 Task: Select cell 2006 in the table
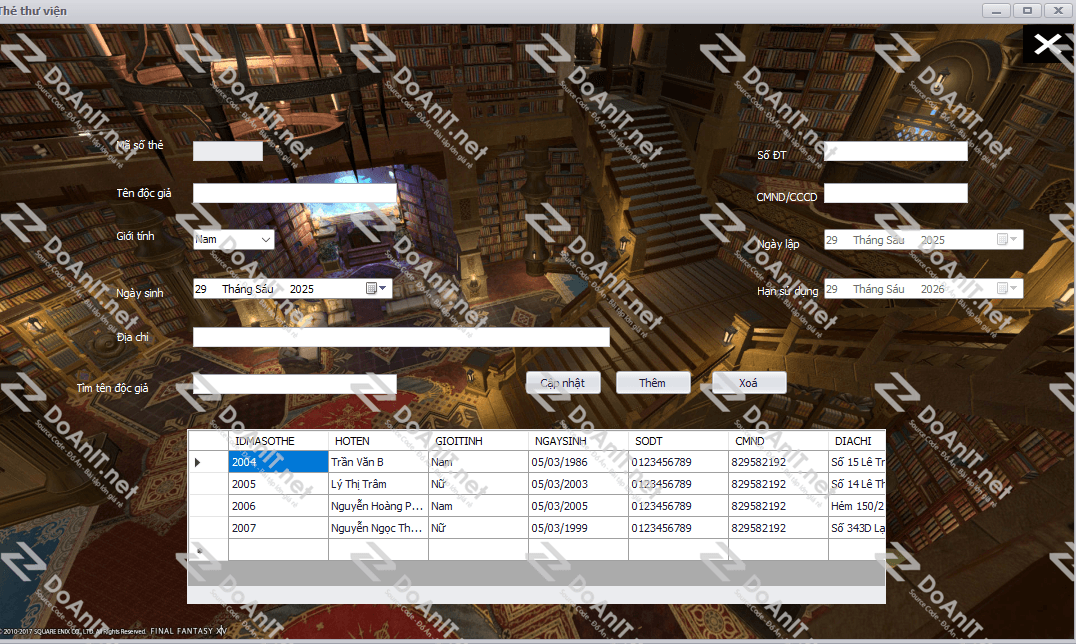(278, 506)
